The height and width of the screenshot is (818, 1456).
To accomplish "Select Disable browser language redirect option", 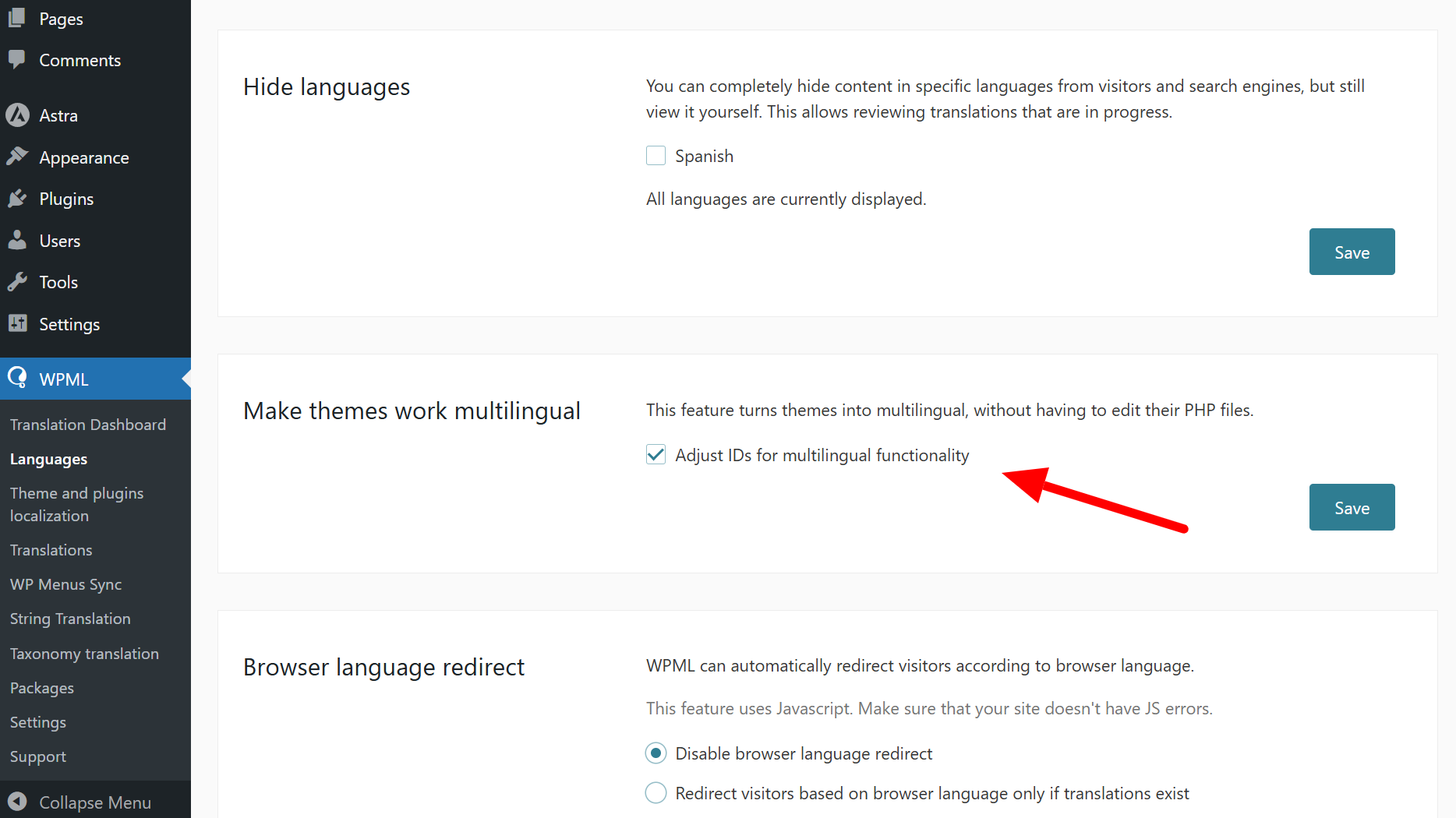I will coord(656,753).
